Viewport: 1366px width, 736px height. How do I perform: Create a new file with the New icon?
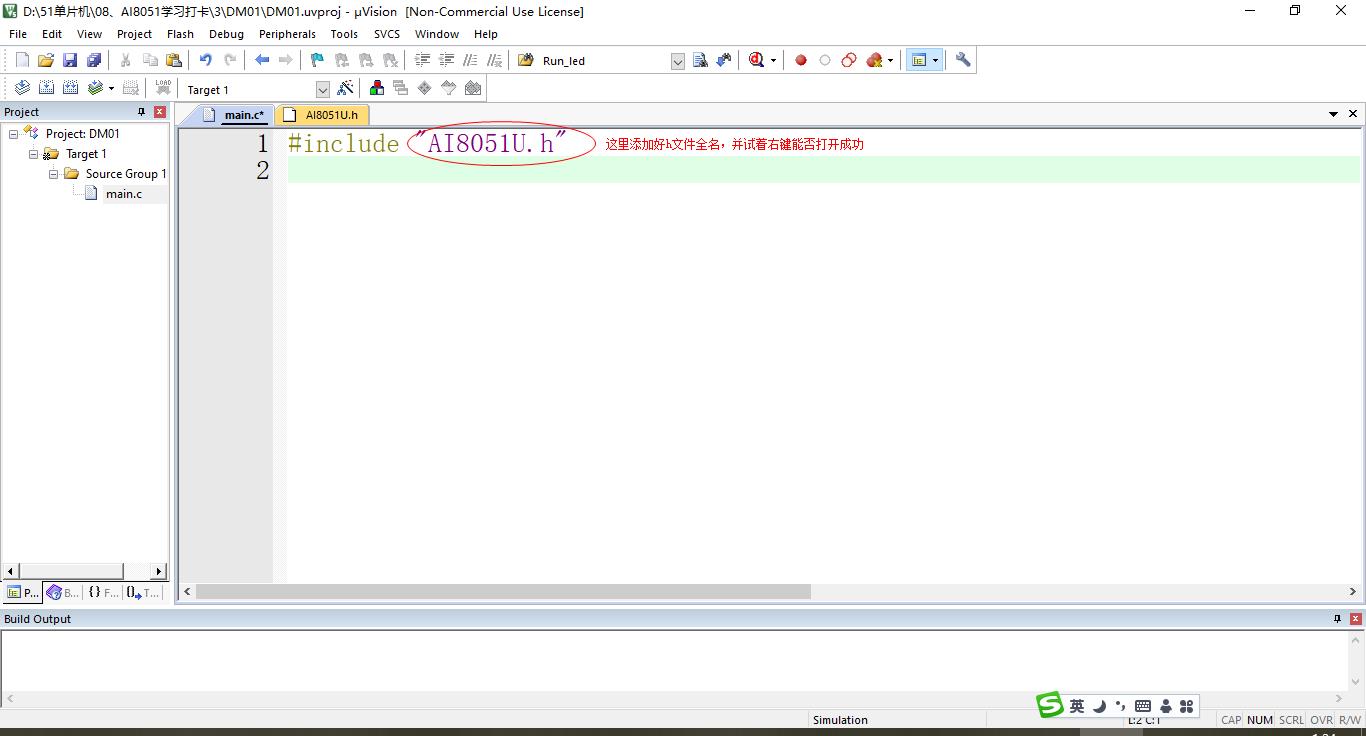(22, 60)
